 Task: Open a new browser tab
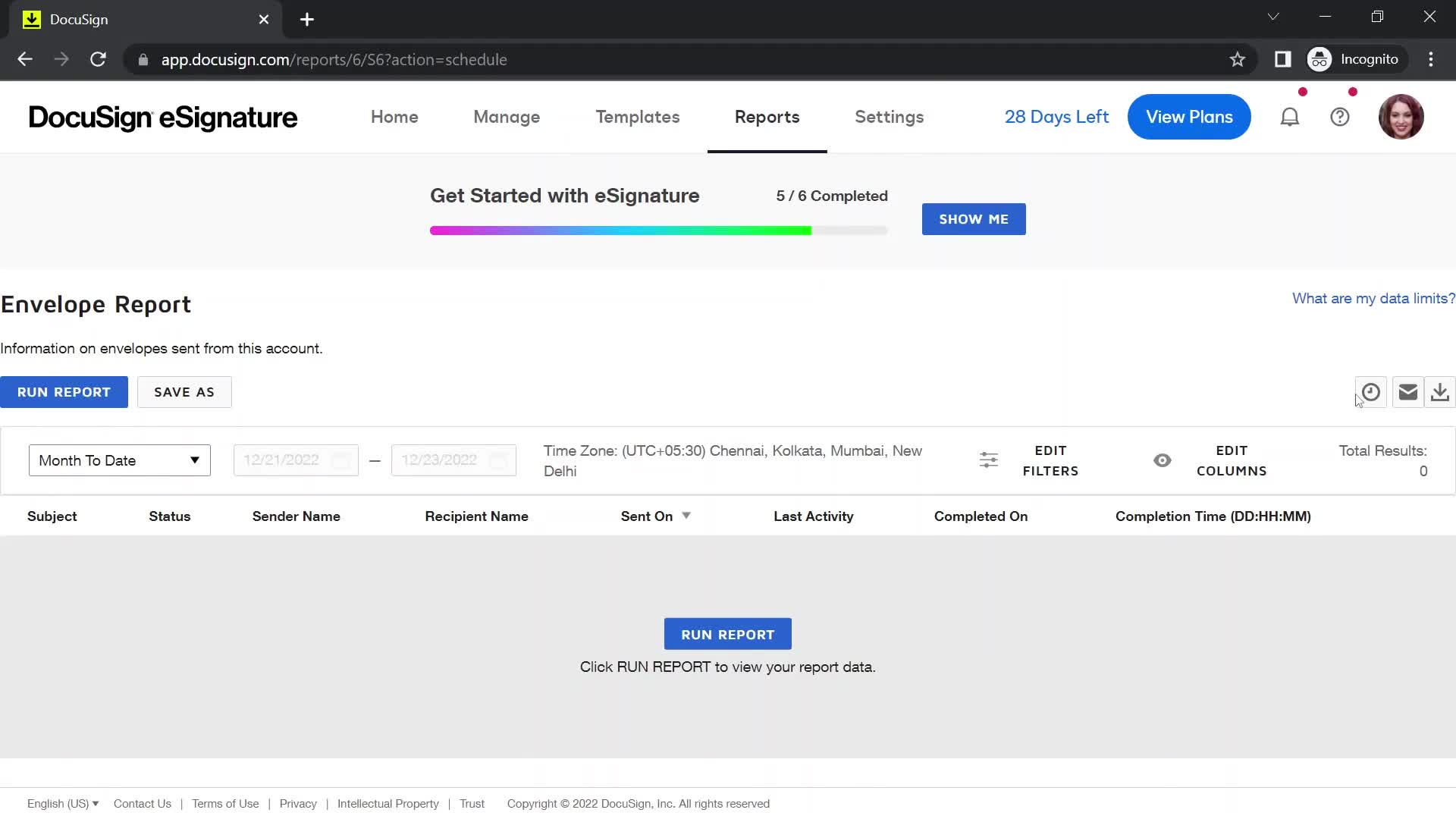pos(307,20)
